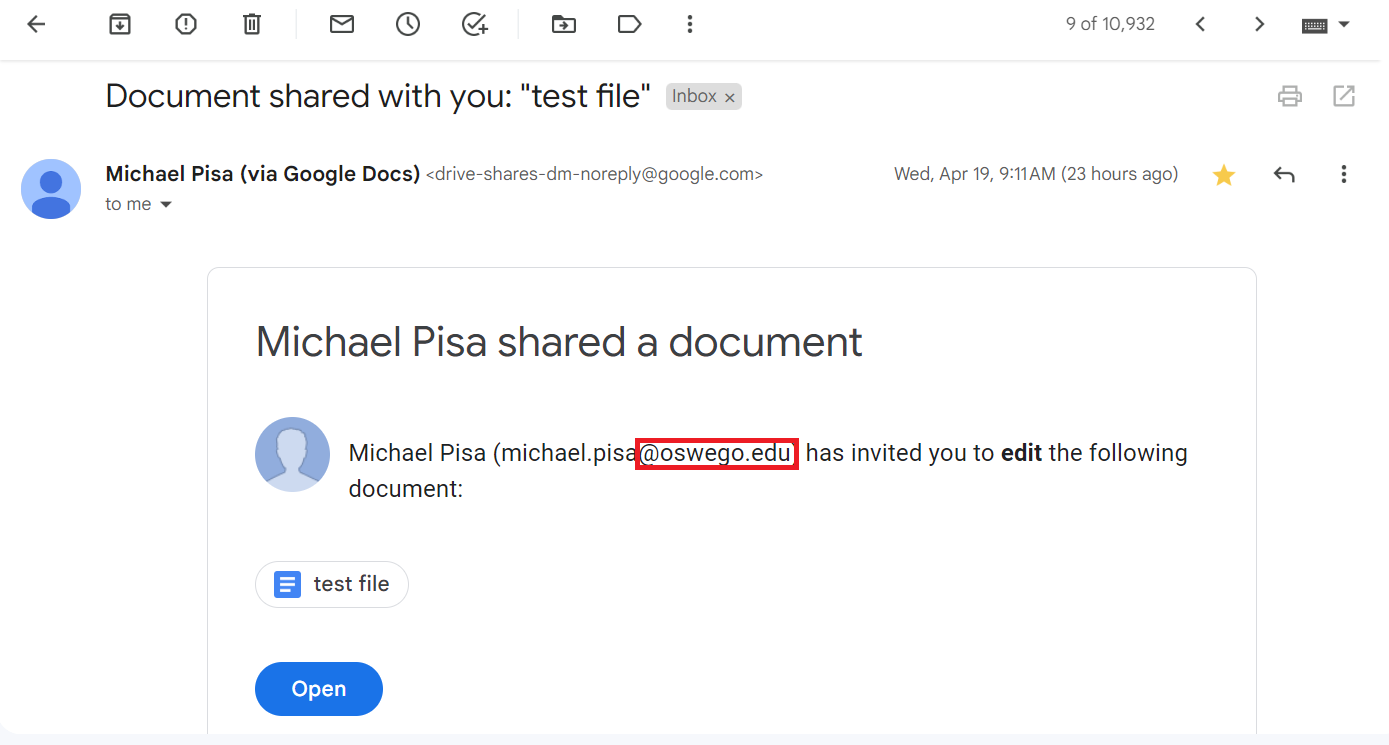Open the email in a new window

tap(1344, 96)
